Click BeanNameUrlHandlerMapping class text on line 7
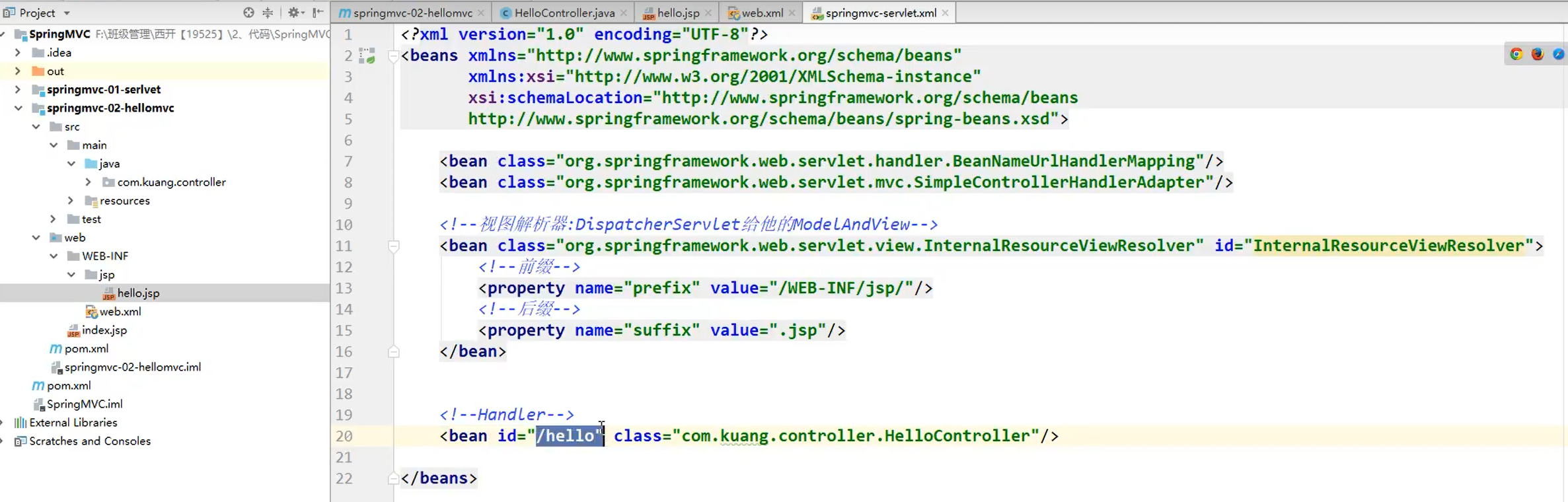The image size is (1568, 502). (1074, 161)
